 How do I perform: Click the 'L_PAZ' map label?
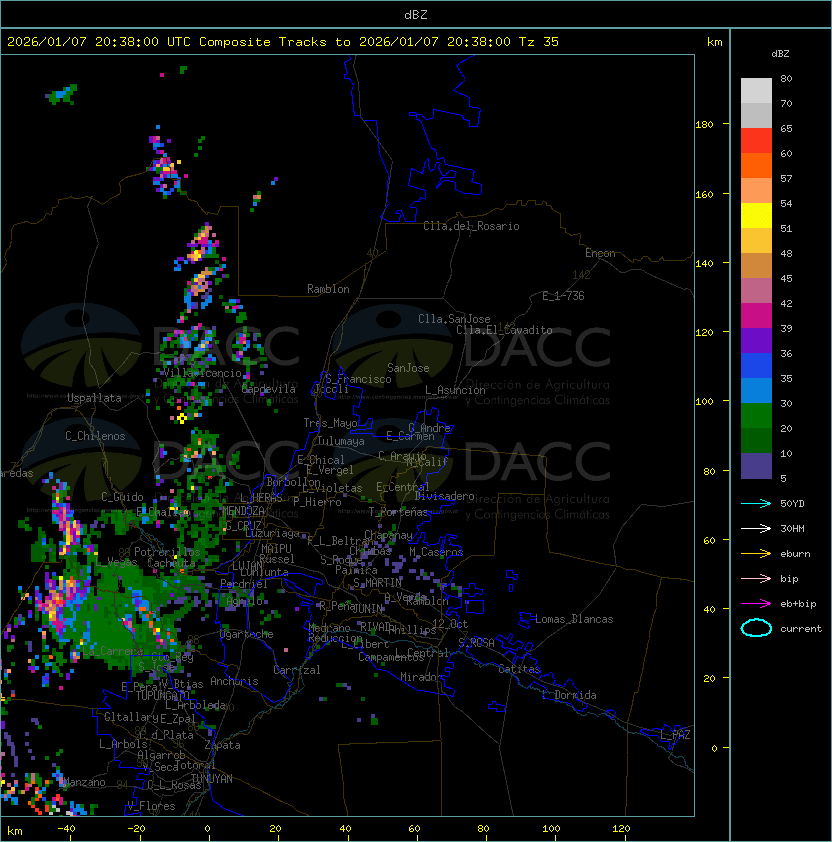pyautogui.click(x=675, y=734)
